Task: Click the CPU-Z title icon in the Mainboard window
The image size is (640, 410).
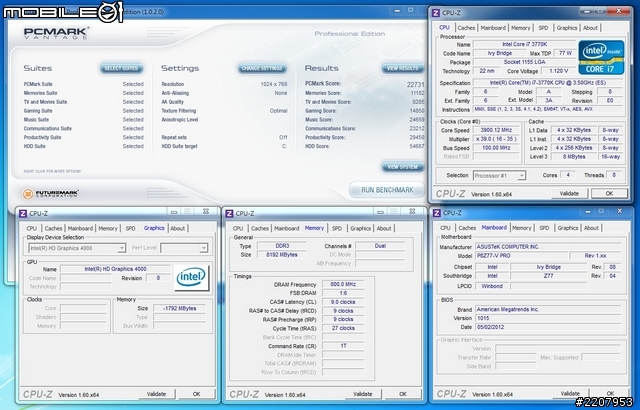Action: (x=437, y=213)
